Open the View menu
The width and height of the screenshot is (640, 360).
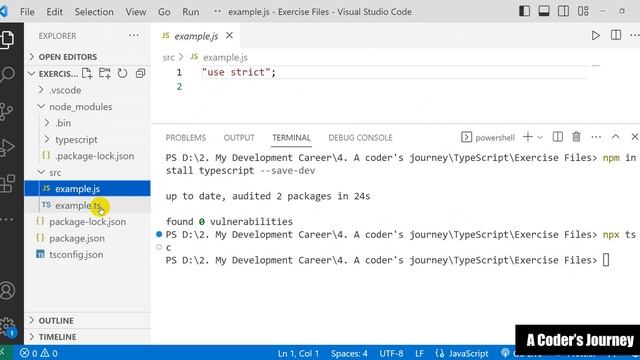point(136,11)
